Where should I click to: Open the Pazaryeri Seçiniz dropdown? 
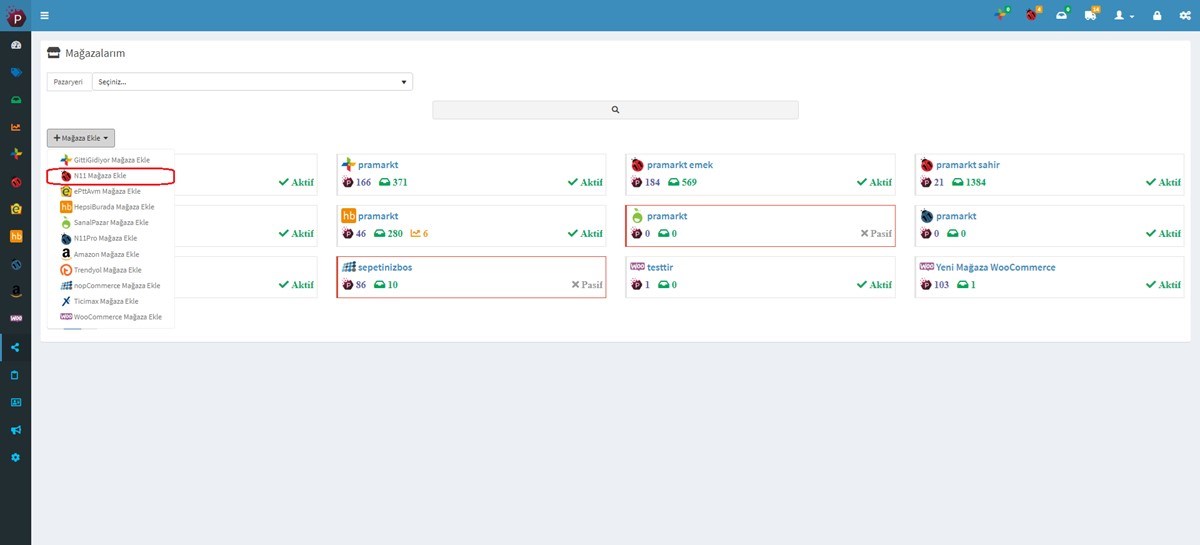[252, 82]
